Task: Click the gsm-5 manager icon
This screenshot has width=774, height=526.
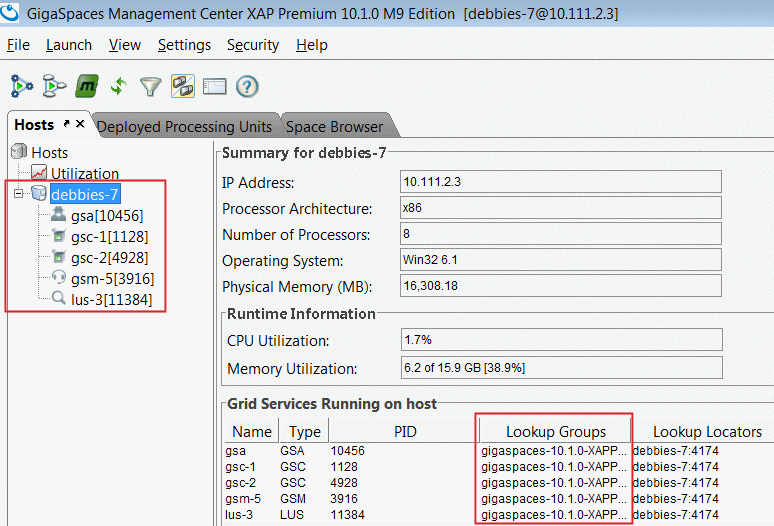Action: coord(59,277)
